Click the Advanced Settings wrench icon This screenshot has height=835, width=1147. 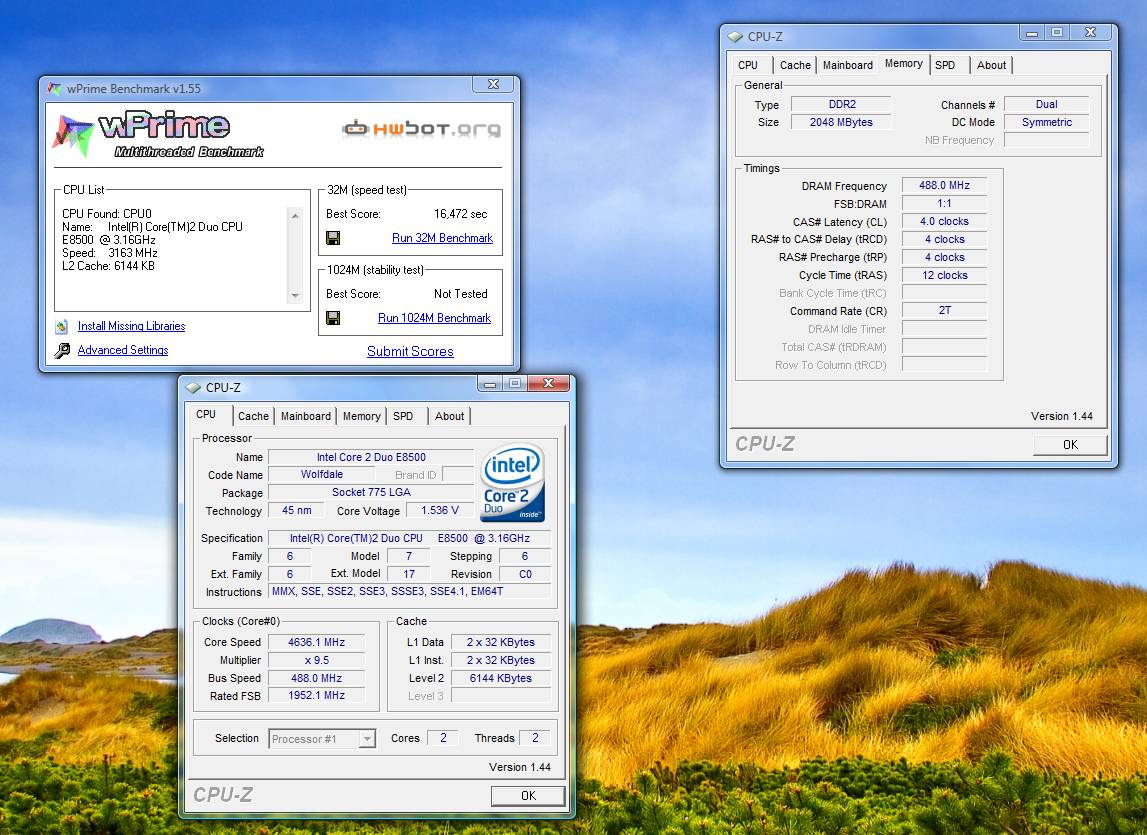pos(62,351)
